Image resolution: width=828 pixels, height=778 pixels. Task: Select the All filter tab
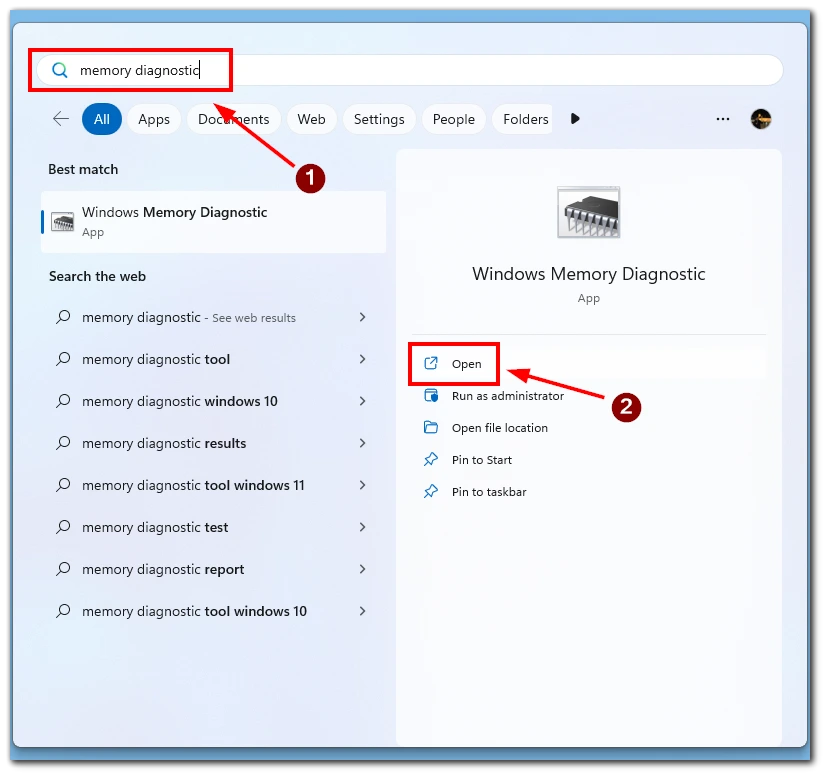pos(102,119)
